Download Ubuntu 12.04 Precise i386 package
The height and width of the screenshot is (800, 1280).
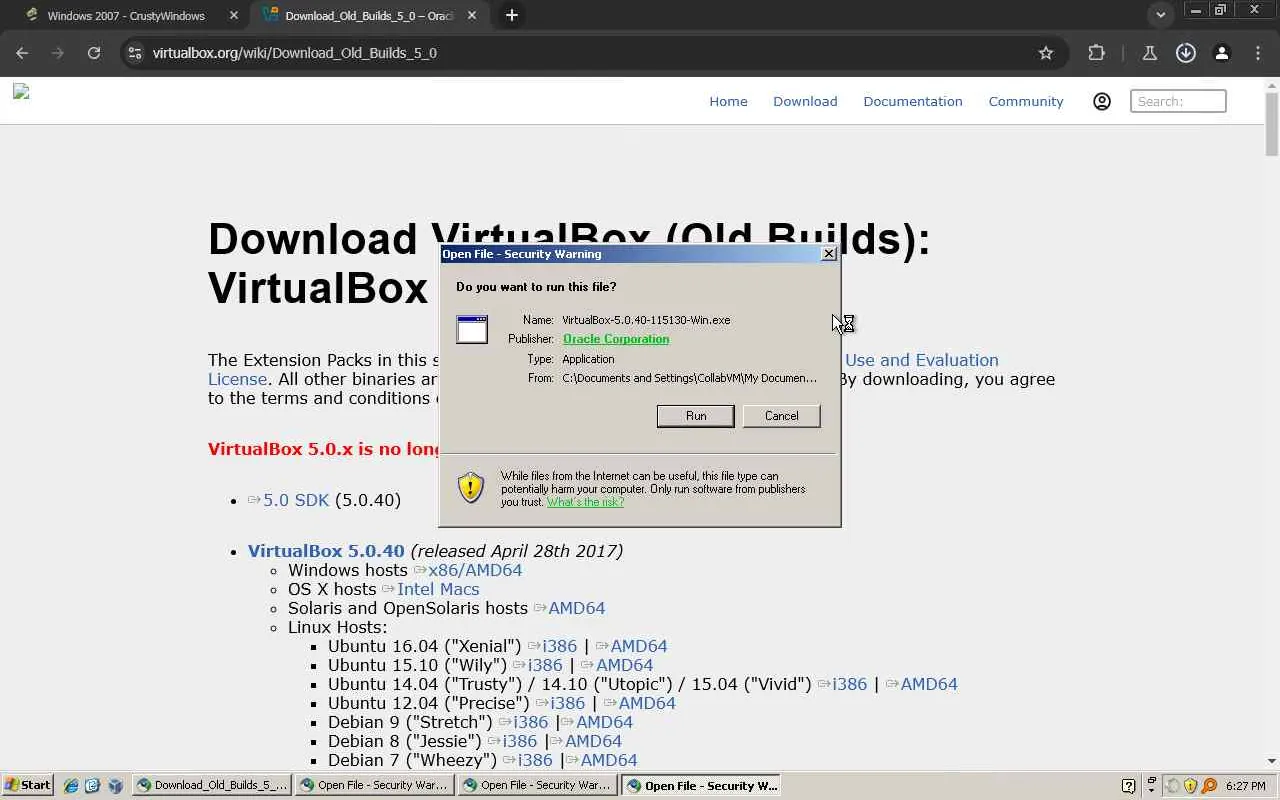click(568, 703)
